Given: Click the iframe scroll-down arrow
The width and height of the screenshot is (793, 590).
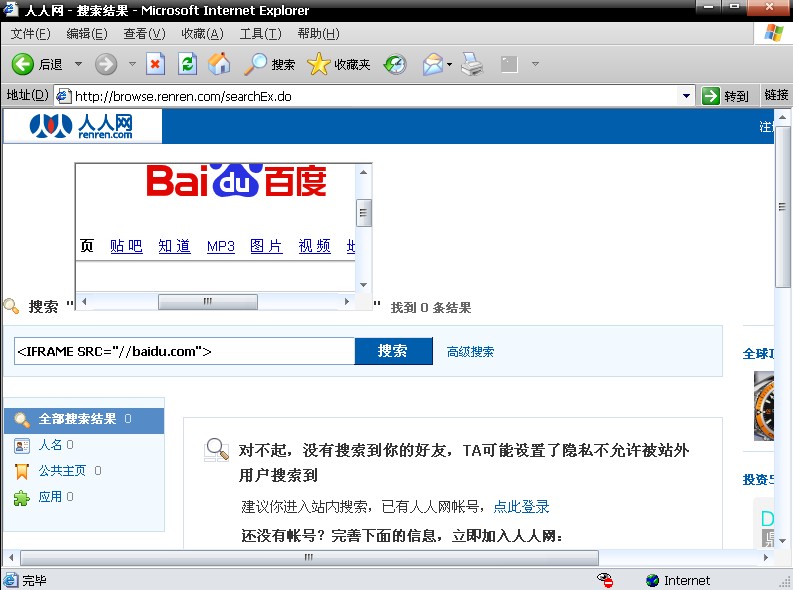Looking at the screenshot, I should [364, 285].
